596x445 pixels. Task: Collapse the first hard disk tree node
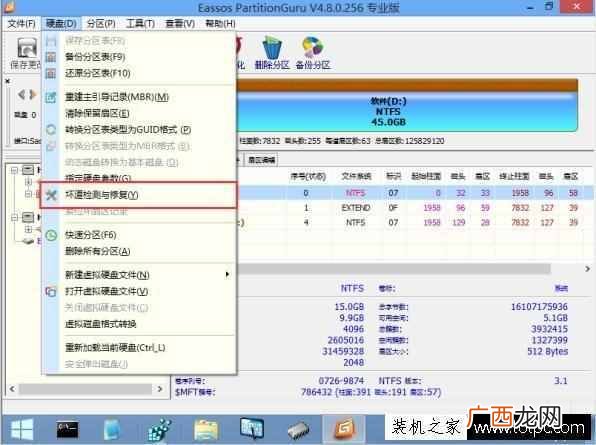(x=14, y=170)
